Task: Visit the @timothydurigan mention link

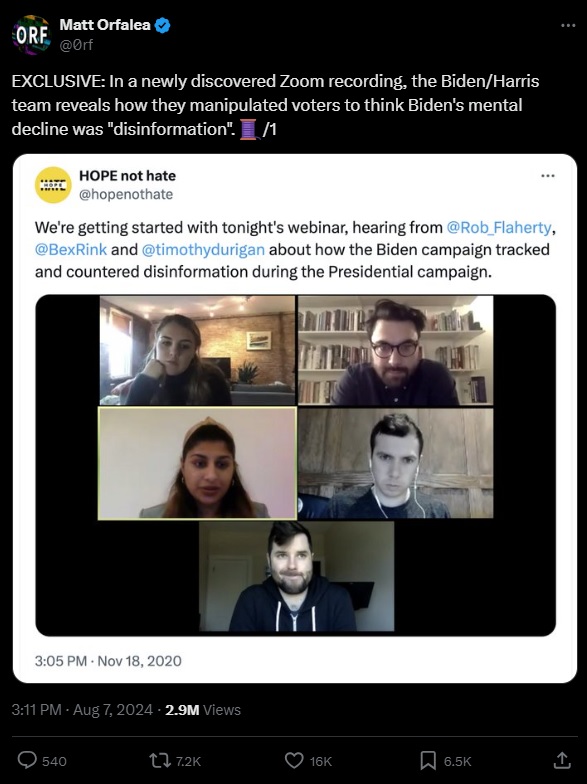Action: point(203,250)
